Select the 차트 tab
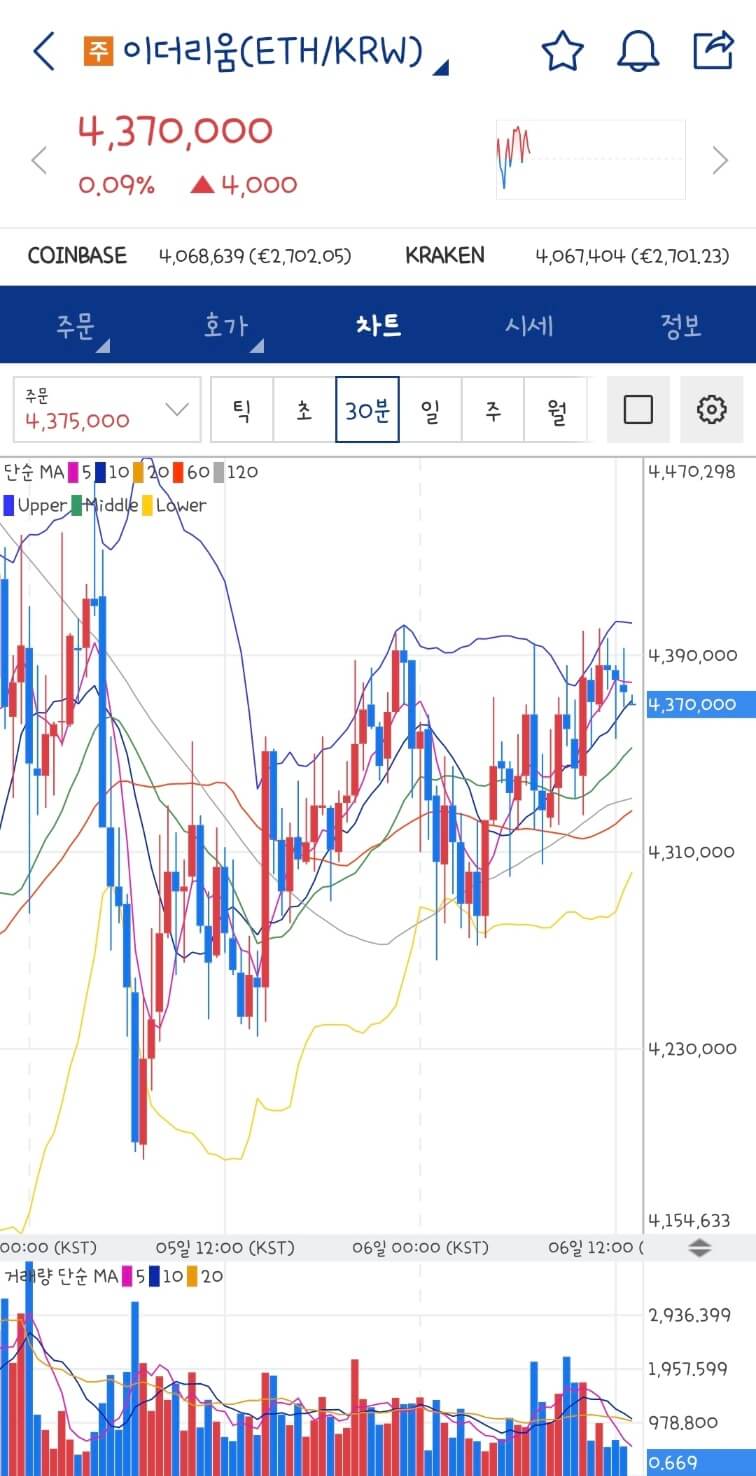This screenshot has width=756, height=1476. [378, 325]
